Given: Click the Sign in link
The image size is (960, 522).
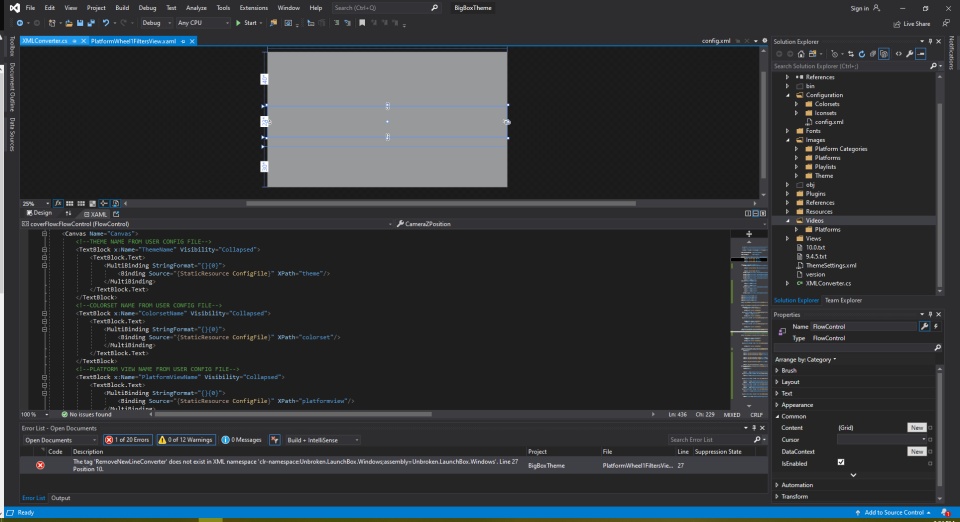Looking at the screenshot, I should (x=859, y=8).
